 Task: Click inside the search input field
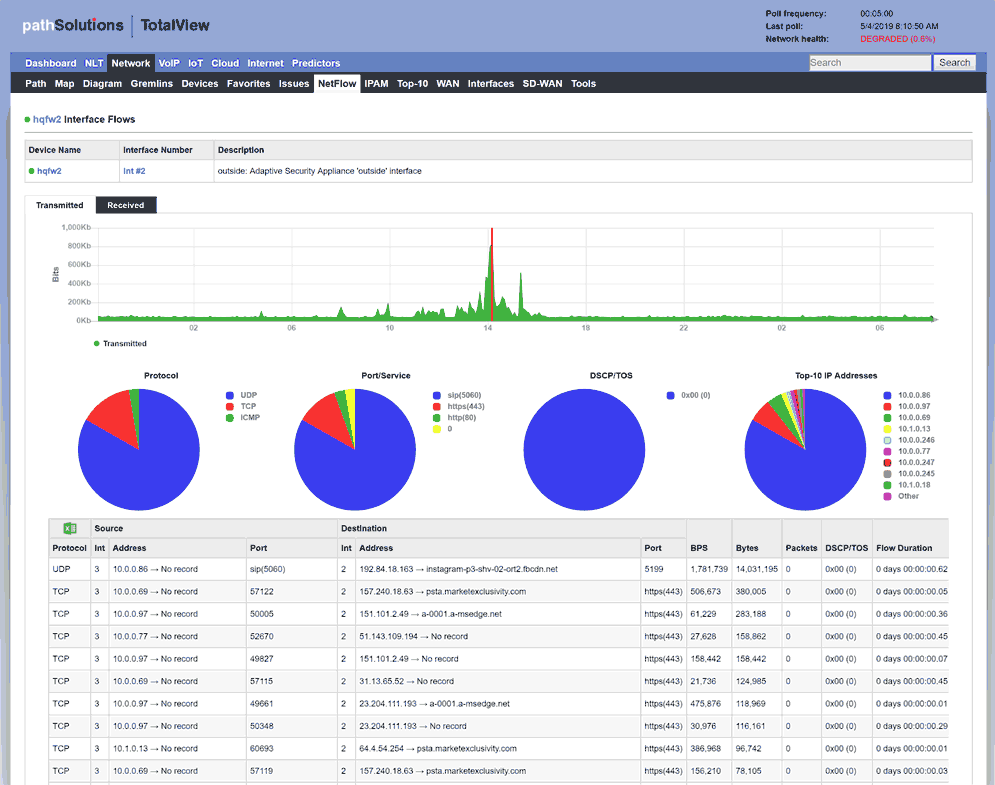pyautogui.click(x=870, y=62)
